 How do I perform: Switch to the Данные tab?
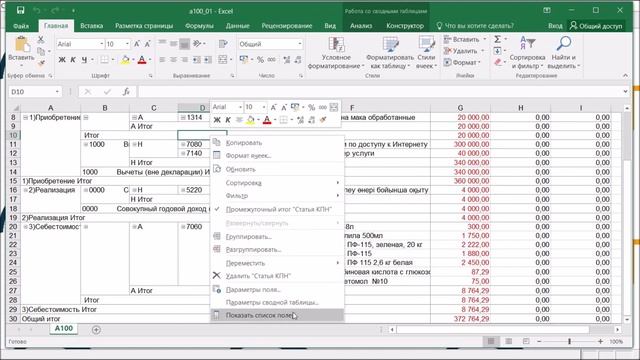point(238,26)
